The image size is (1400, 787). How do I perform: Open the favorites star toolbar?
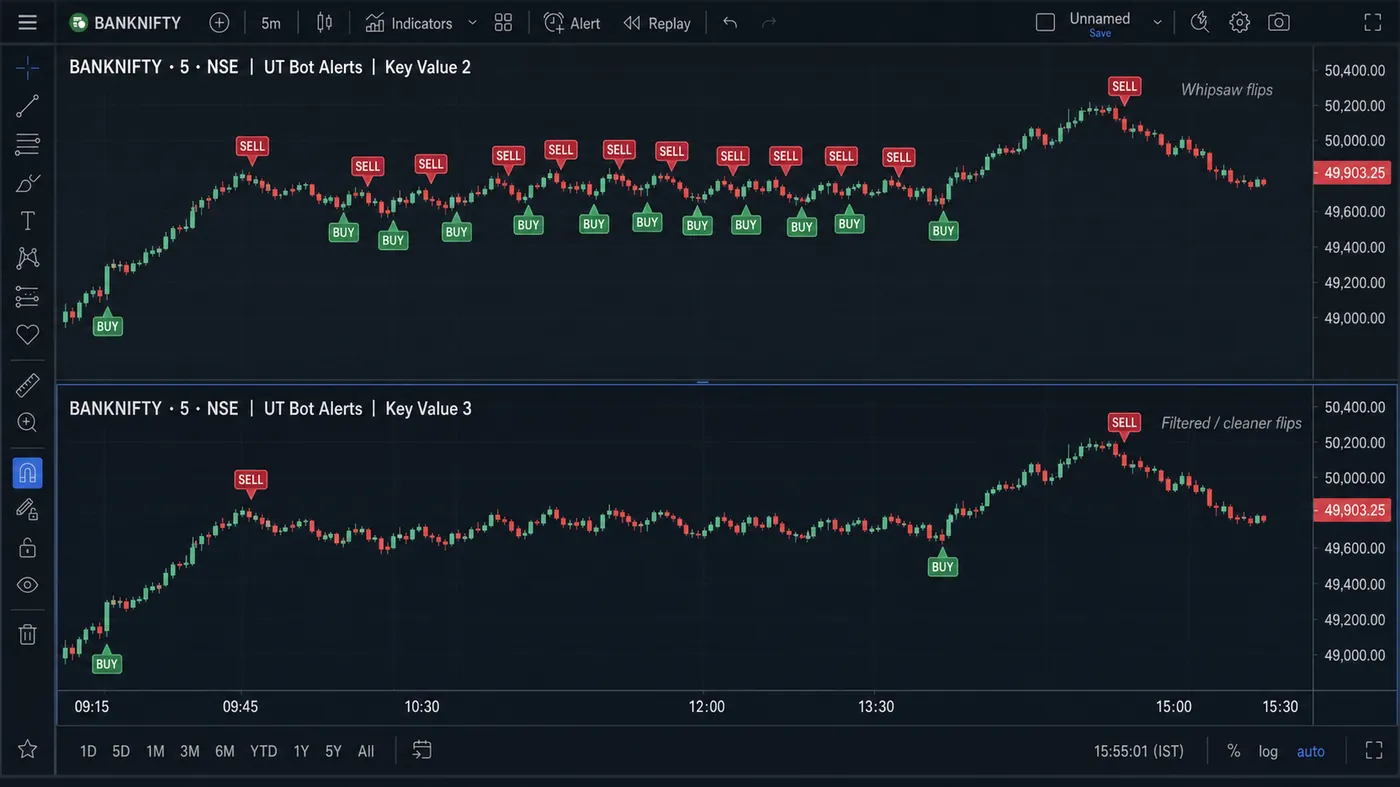[x=27, y=749]
